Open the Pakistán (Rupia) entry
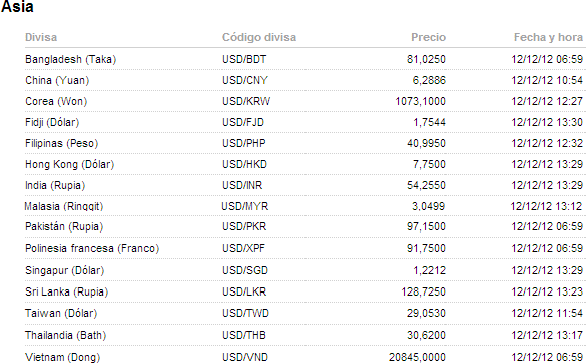Screen dimensions: 586x363 point(64,227)
